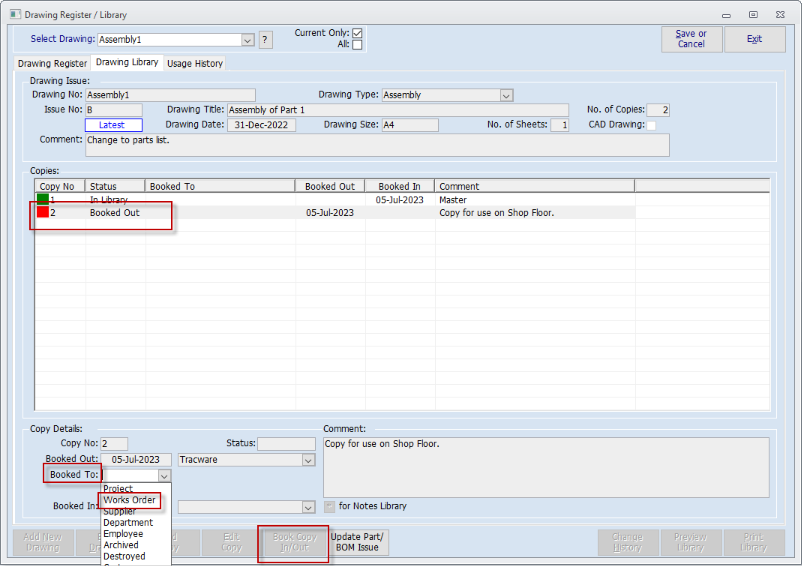Click the Drawing Title input field

(x=397, y=110)
